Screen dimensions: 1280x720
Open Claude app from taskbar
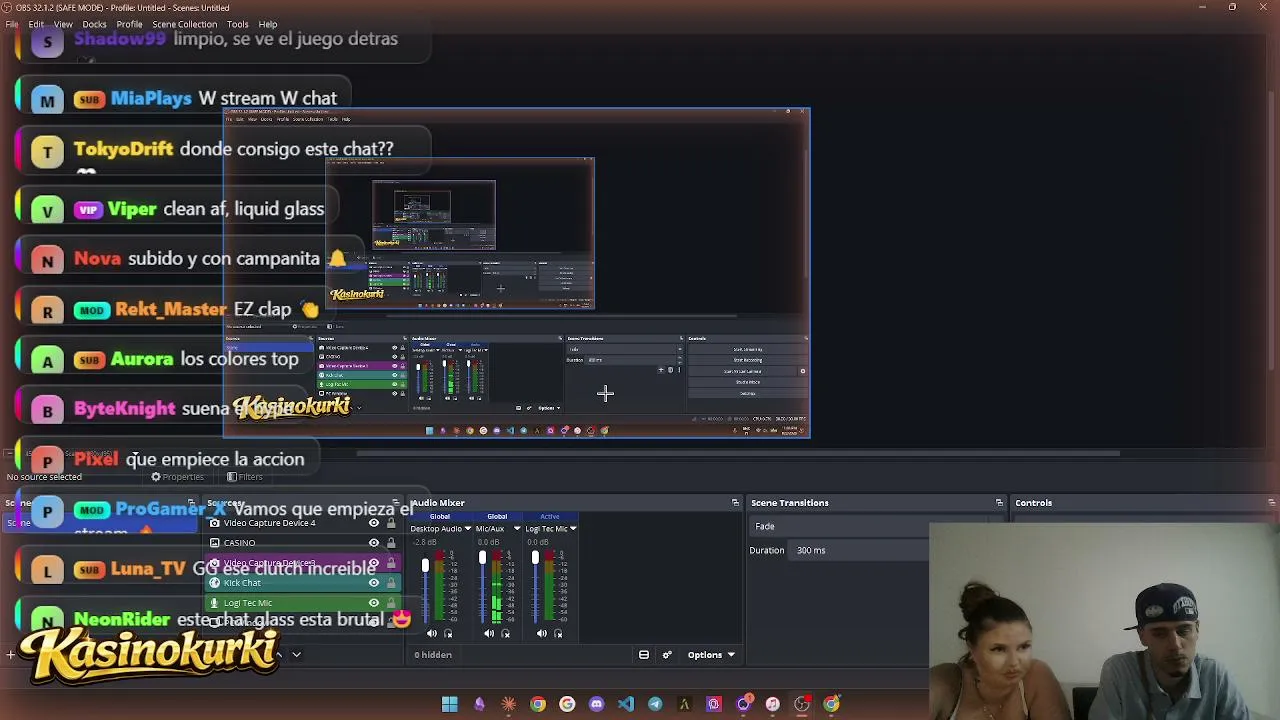coord(509,704)
